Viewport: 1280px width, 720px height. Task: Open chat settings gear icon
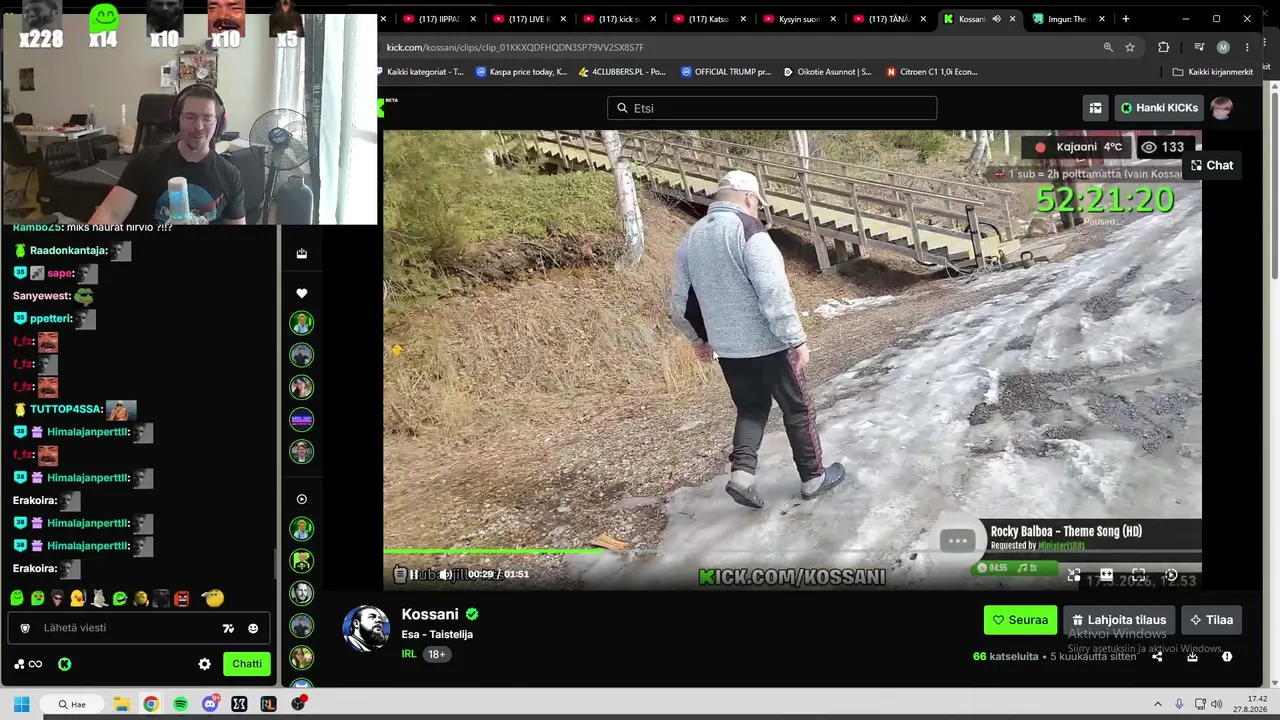pos(205,664)
